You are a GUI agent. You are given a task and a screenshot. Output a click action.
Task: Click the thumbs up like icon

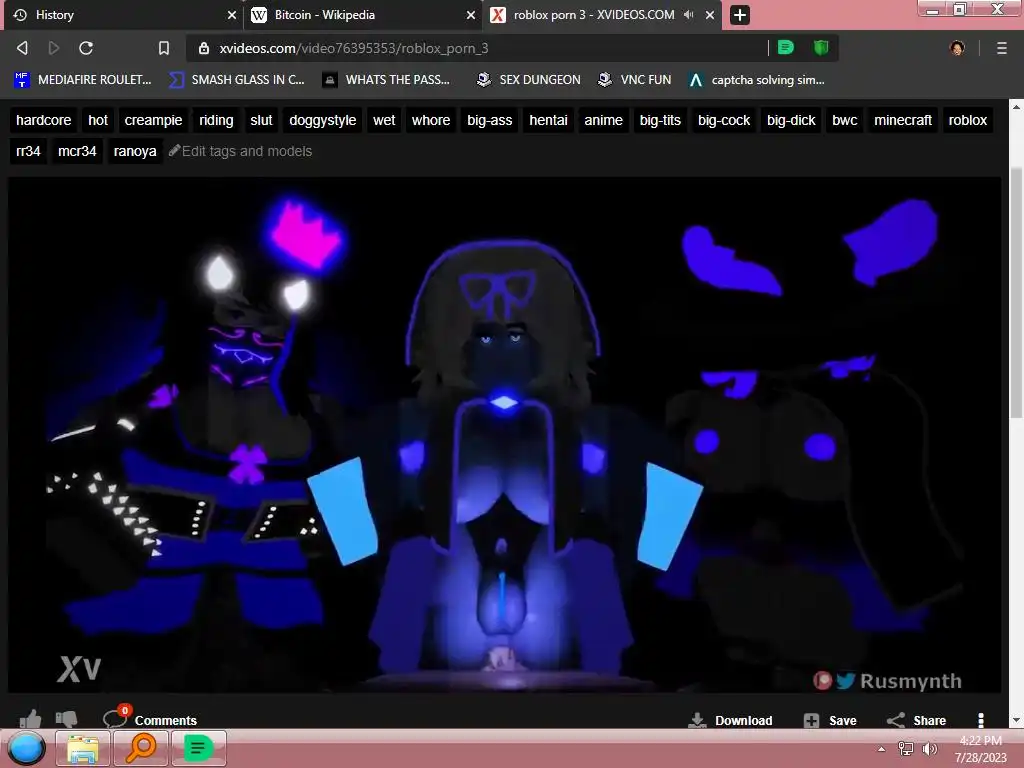[30, 719]
